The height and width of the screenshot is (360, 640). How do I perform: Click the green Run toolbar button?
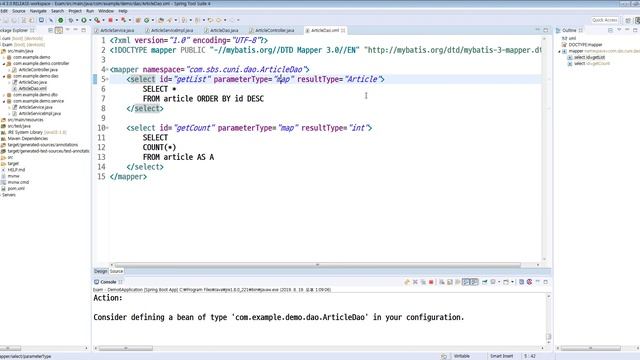84,20
